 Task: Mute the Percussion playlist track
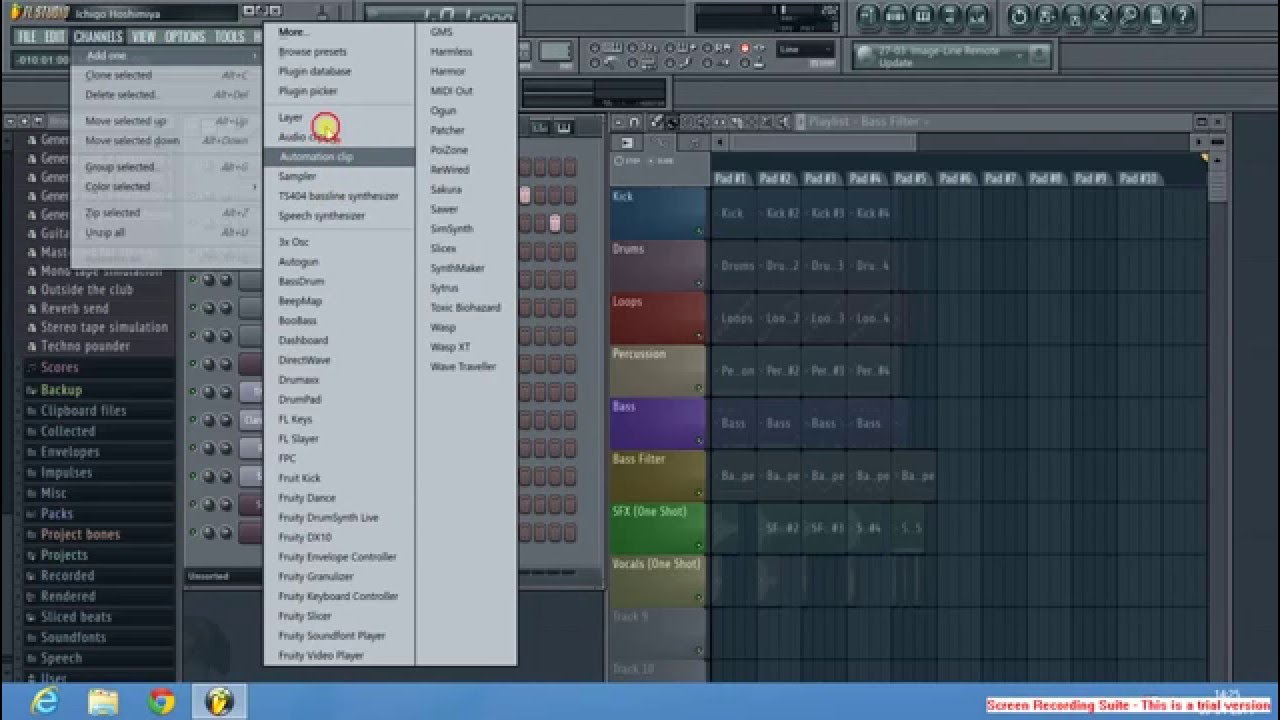tap(699, 389)
